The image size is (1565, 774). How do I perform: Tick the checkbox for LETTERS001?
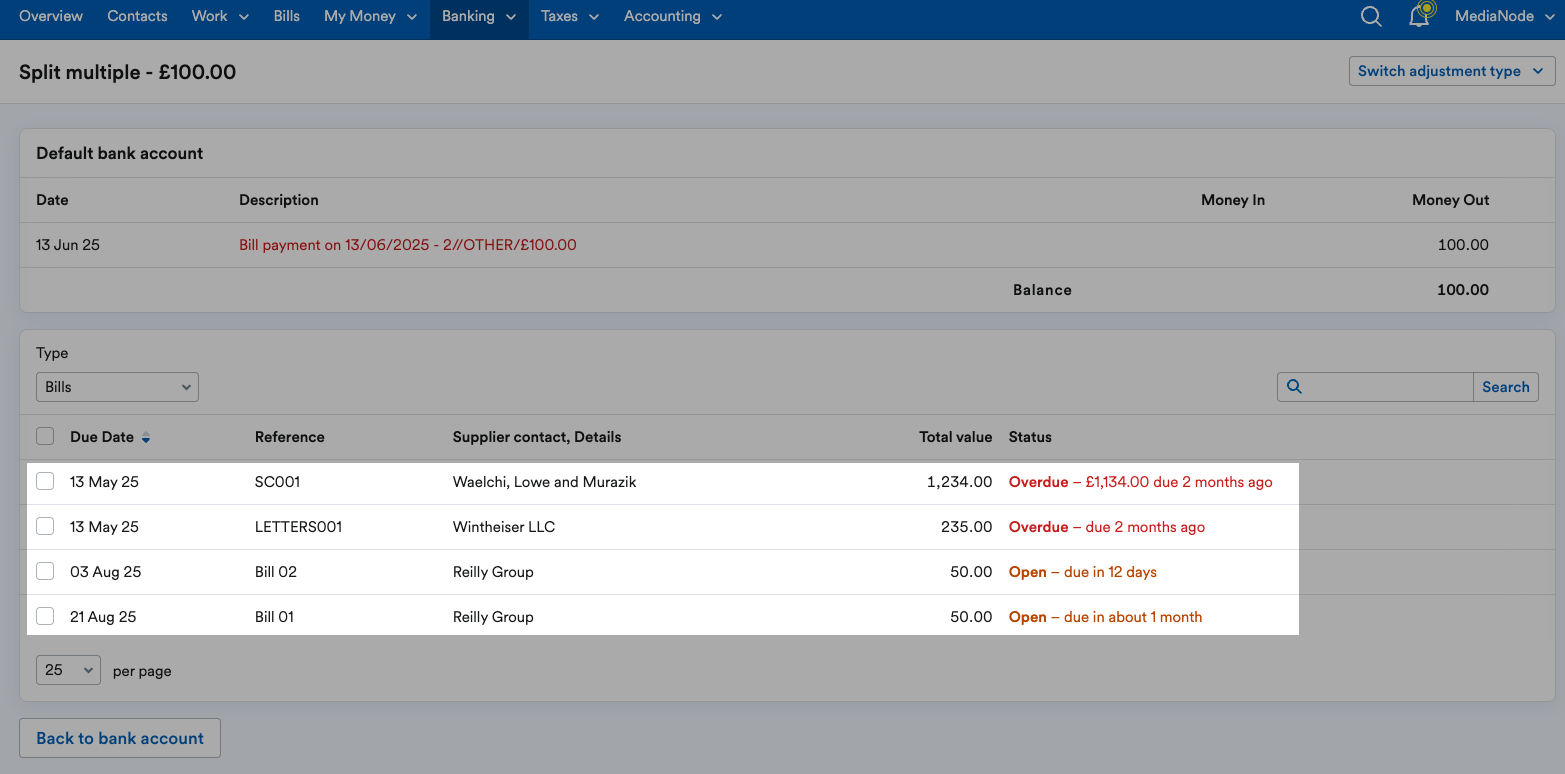tap(45, 526)
